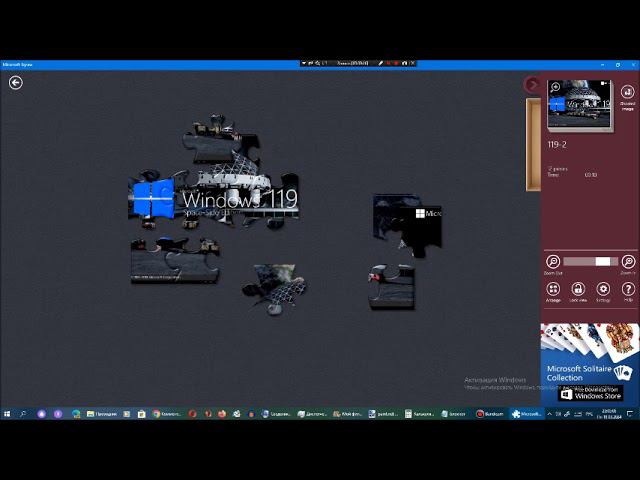Switch to Microsoft puzzle app in taskbar
Screen dimensions: 640x480
pyautogui.click(x=526, y=414)
